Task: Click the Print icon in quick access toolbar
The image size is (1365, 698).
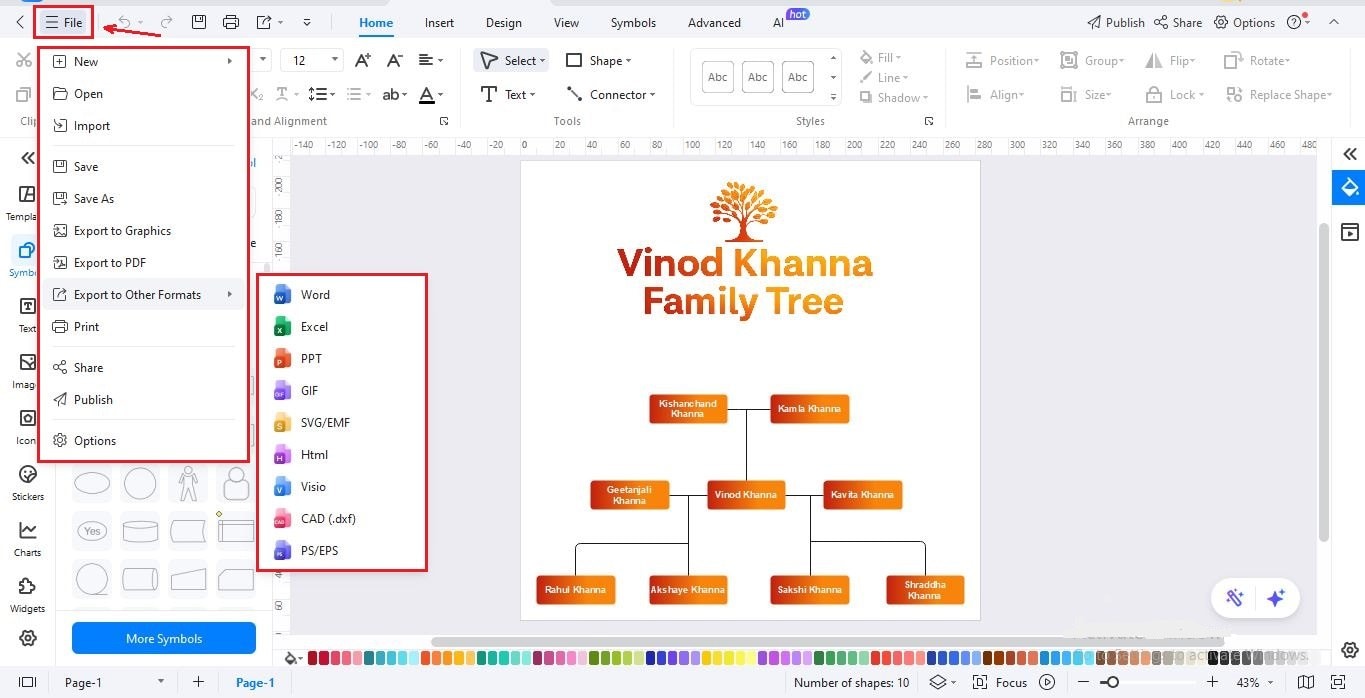Action: 231,22
